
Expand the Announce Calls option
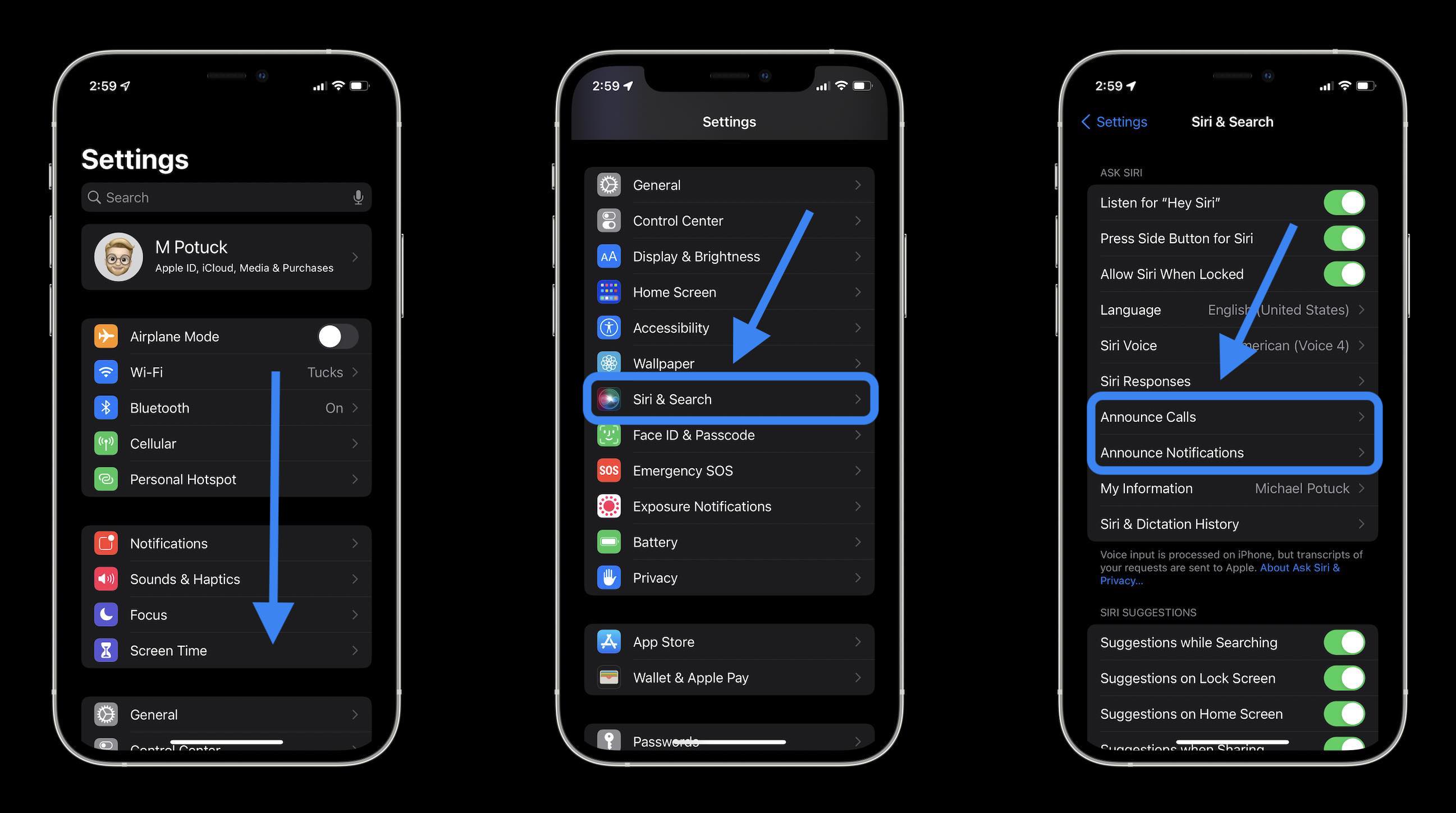coord(1231,416)
